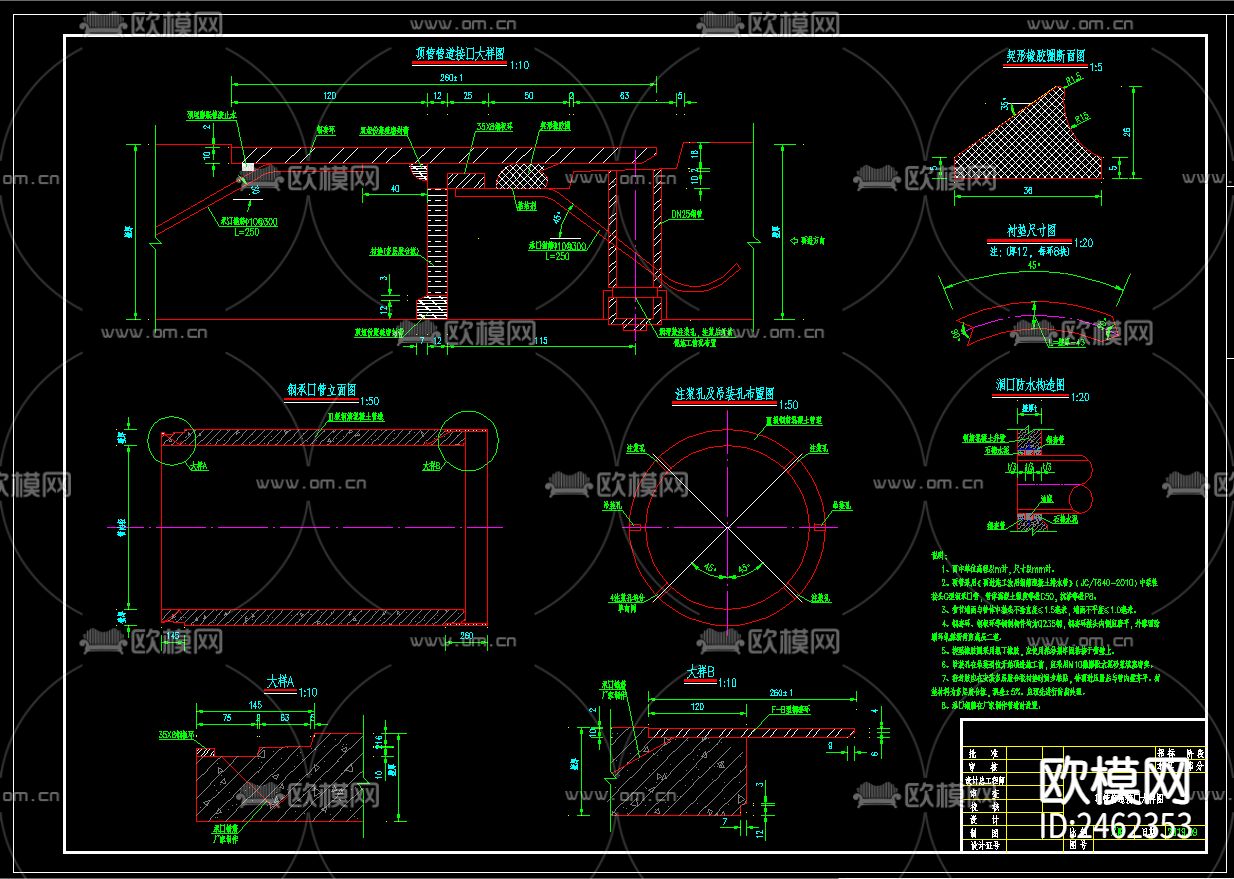Screen dimensions: 1234x879
Task: Click the '钢承口管立面图' drawing title
Action: [x=321, y=391]
